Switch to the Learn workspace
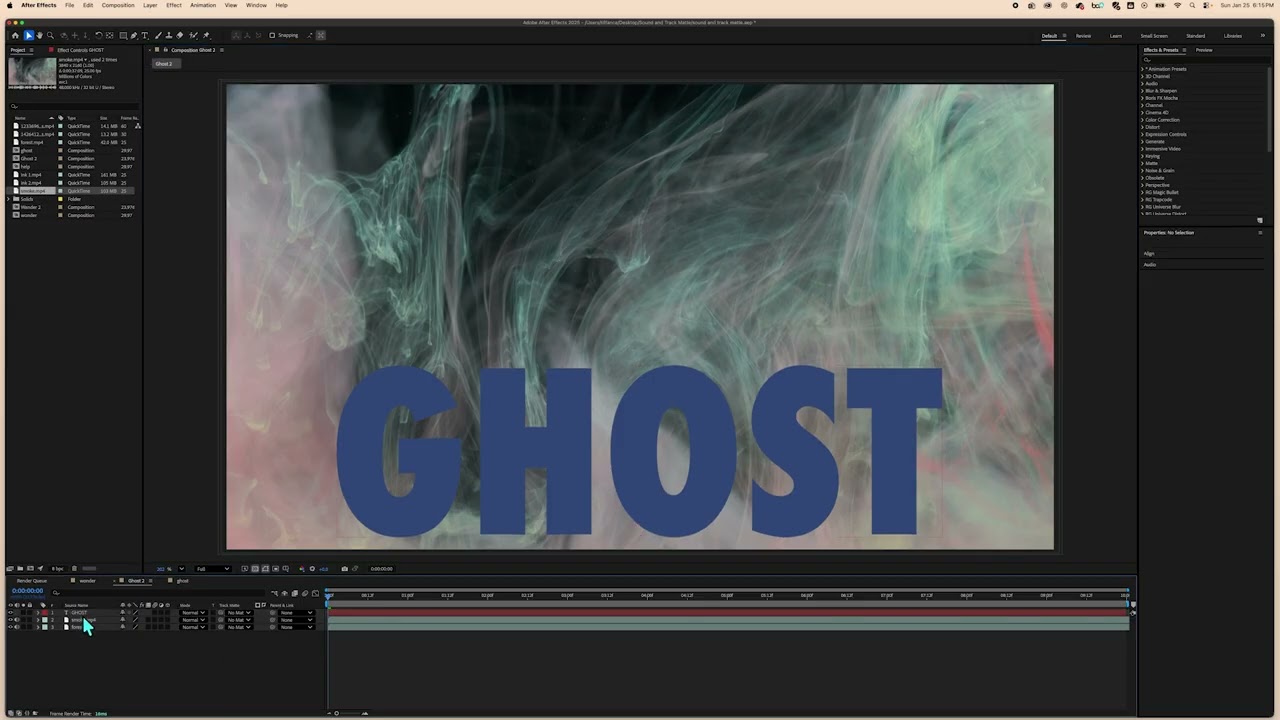Screen dimensions: 1280x720 click(1115, 36)
